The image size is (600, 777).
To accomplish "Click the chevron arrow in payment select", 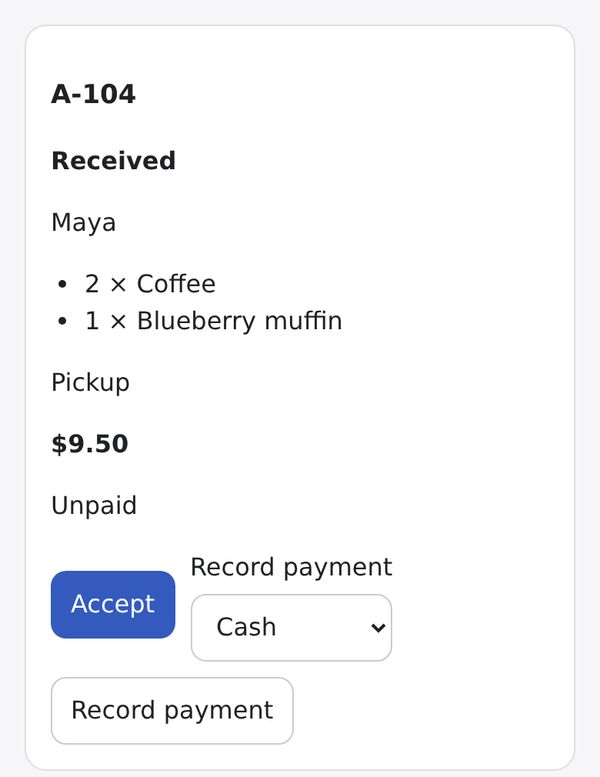I will click(x=378, y=628).
